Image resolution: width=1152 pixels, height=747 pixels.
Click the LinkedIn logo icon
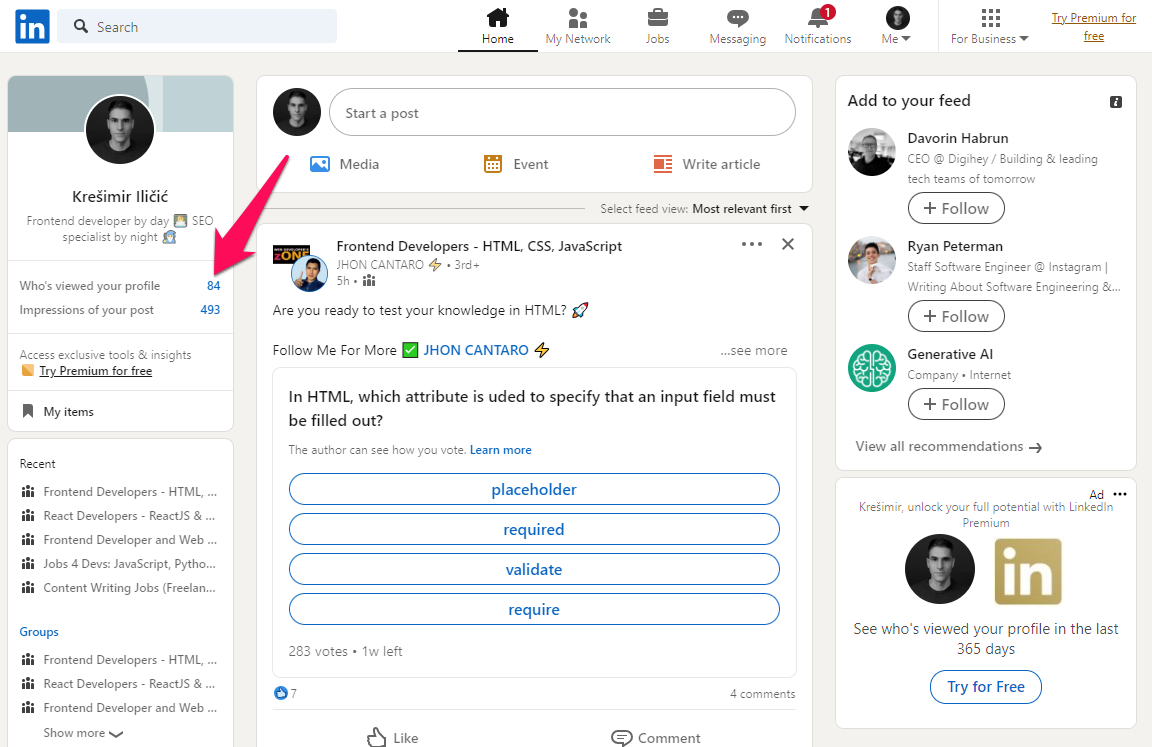coord(32,27)
